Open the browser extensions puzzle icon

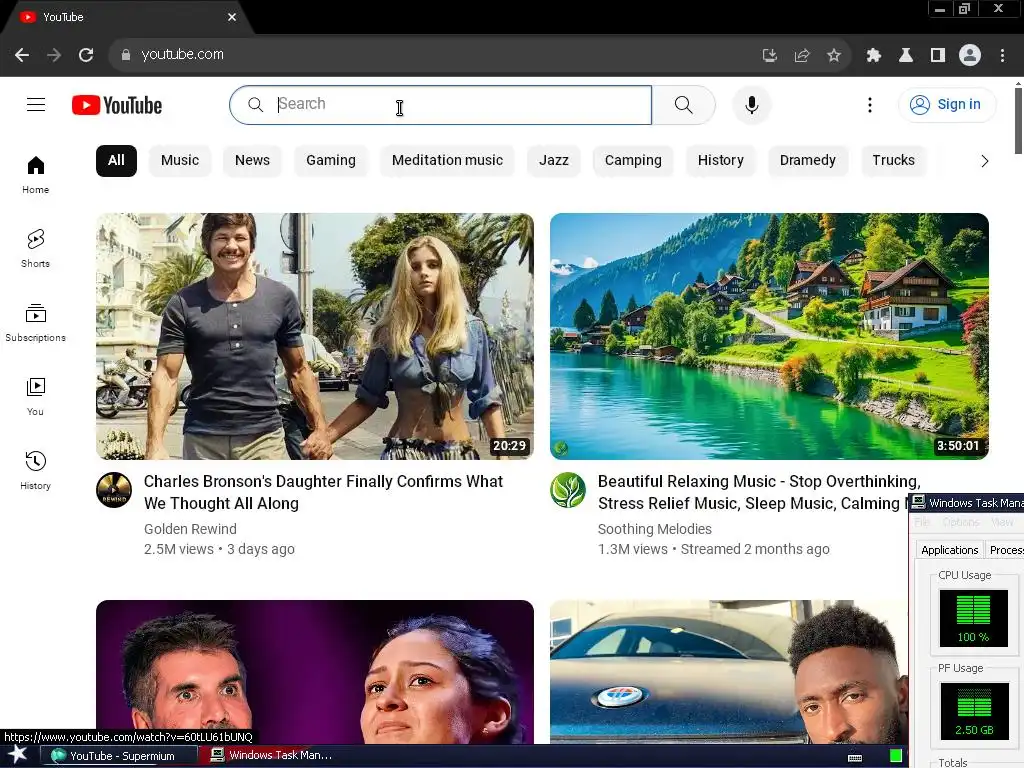(874, 56)
